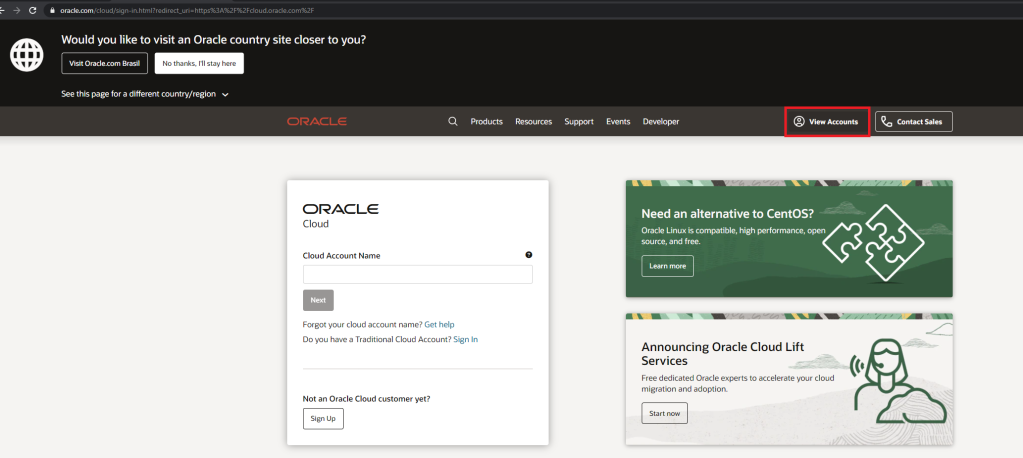Click Start now on Cloud Lift banner

664,414
